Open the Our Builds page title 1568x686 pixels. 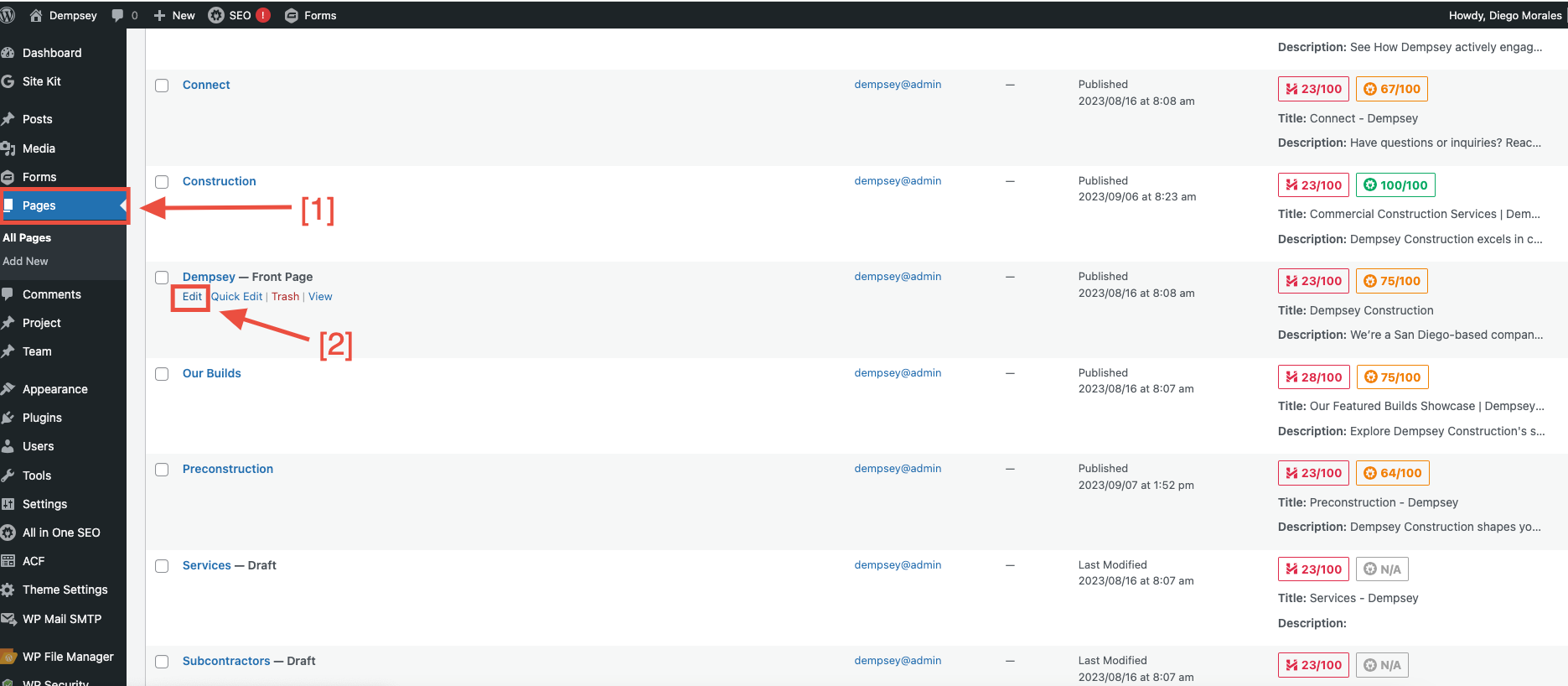pyautogui.click(x=212, y=373)
